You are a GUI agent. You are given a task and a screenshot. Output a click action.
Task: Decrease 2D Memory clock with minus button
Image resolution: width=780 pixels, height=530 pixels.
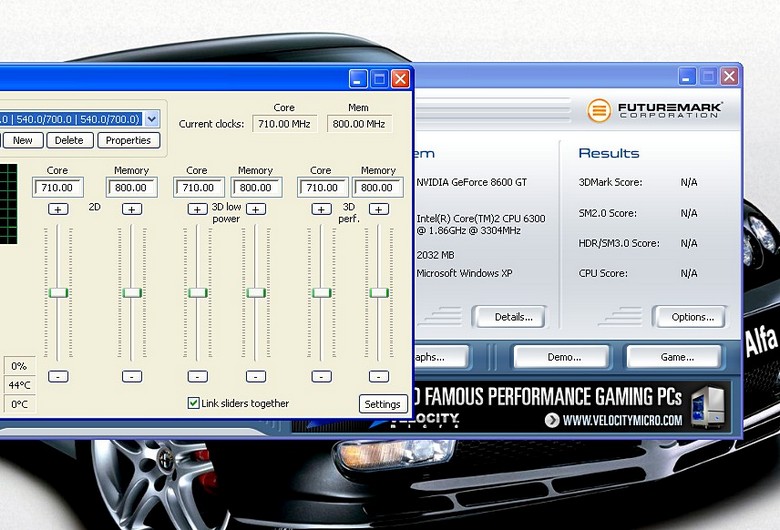tap(132, 376)
